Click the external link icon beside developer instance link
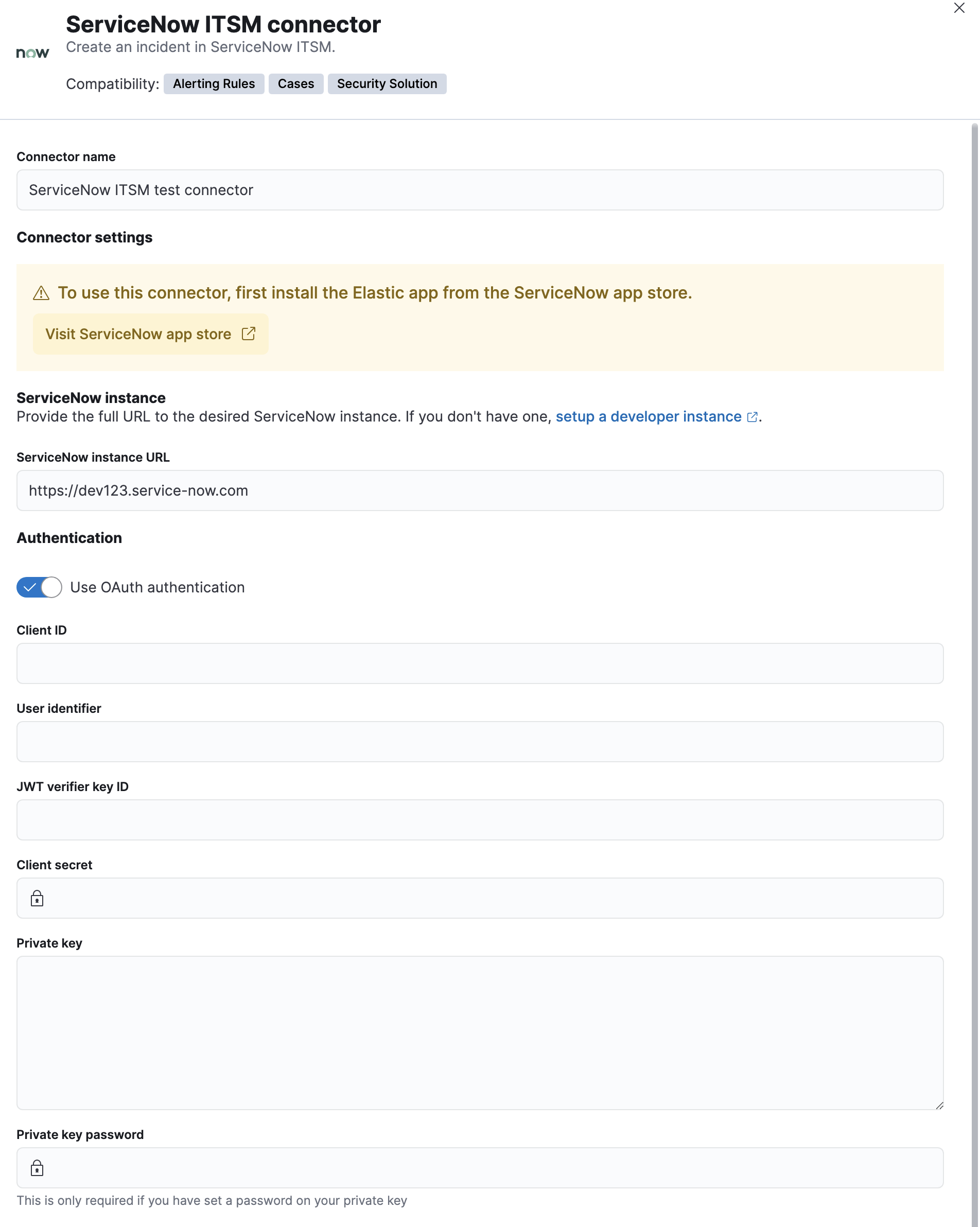 tap(752, 416)
